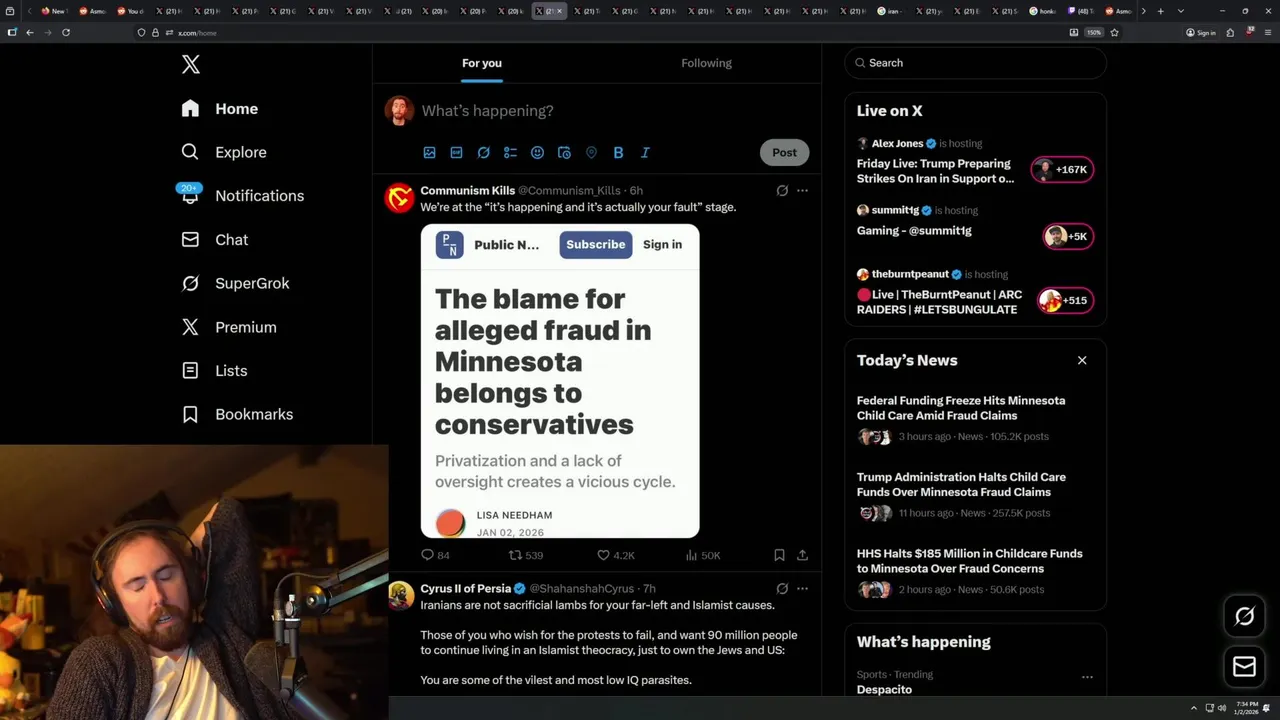Like the Communism Kills post

click(x=616, y=555)
